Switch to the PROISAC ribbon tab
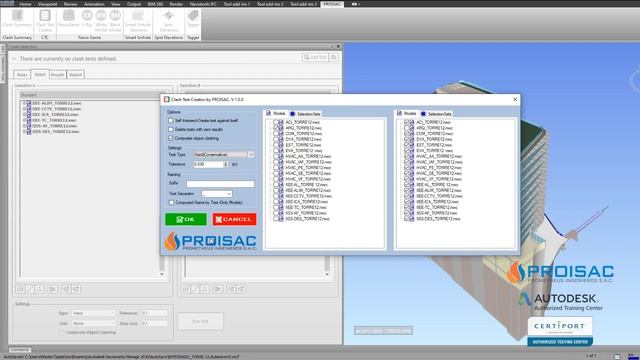This screenshot has width=640, height=360. (x=332, y=4)
